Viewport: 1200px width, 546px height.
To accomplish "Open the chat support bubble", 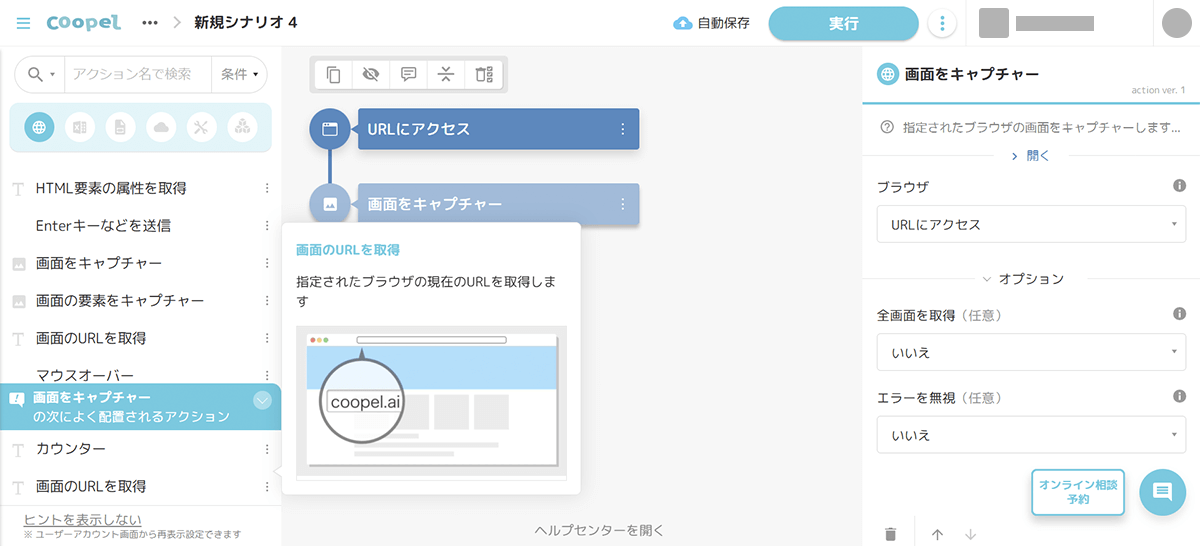I will point(1162,491).
